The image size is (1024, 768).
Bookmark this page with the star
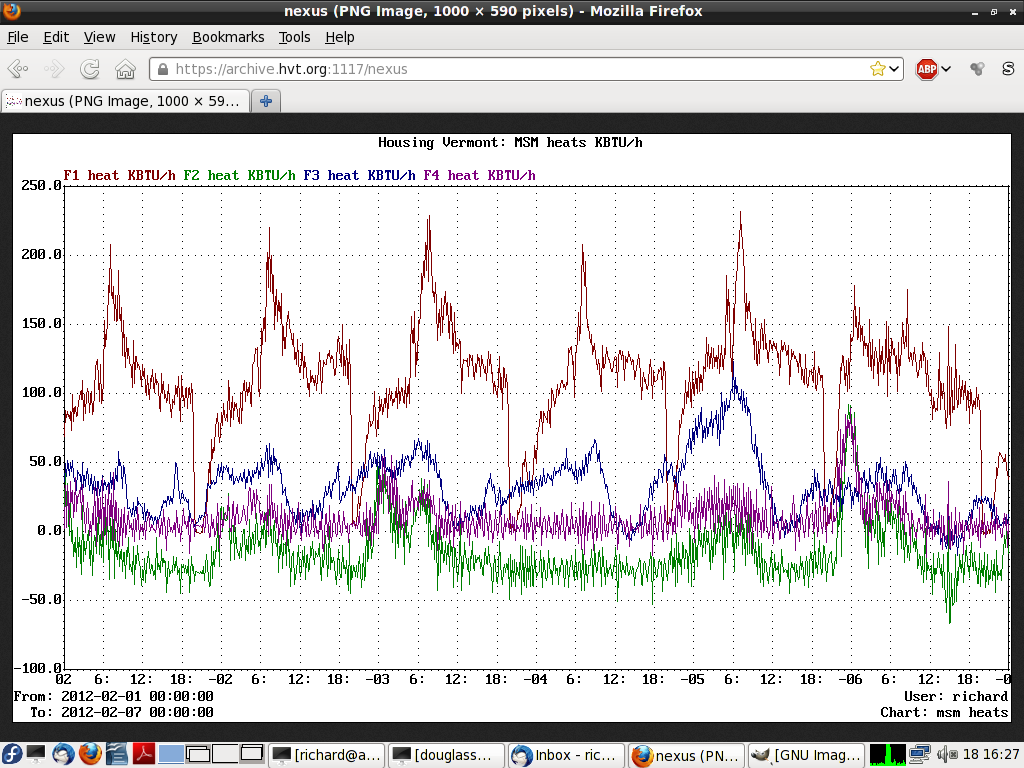[x=877, y=69]
